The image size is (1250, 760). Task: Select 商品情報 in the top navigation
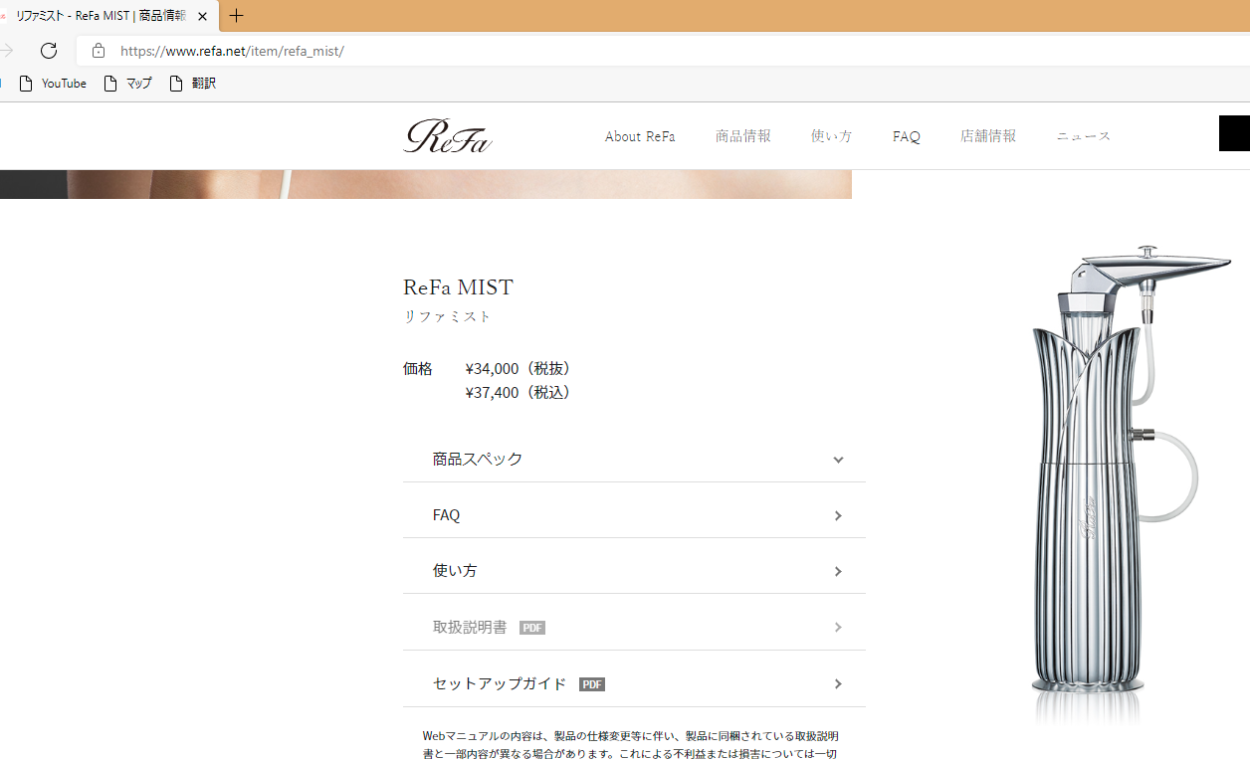pyautogui.click(x=743, y=136)
